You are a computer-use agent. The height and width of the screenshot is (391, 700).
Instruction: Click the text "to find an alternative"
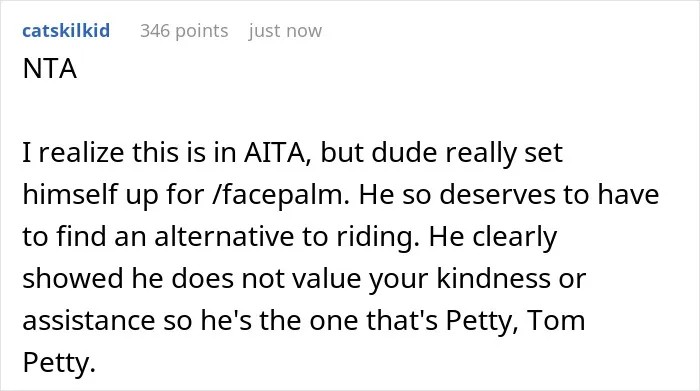158,237
